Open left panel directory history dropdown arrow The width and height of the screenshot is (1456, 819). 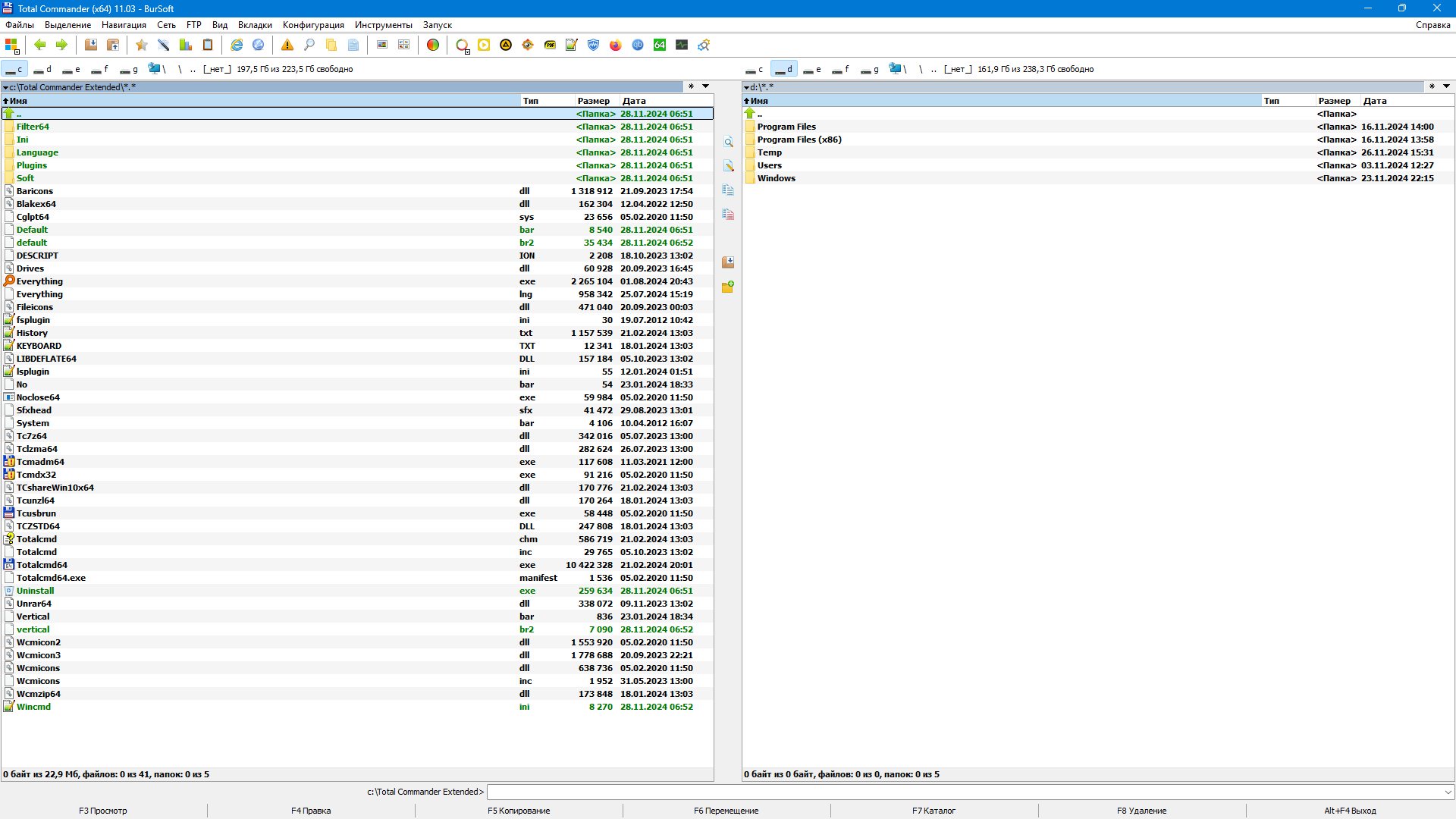pyautogui.click(x=705, y=86)
